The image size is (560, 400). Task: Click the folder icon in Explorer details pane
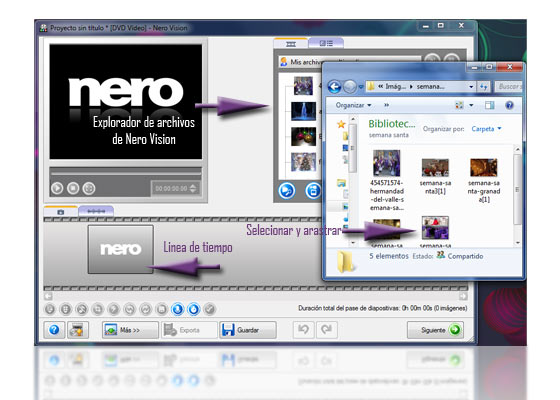[x=345, y=261]
